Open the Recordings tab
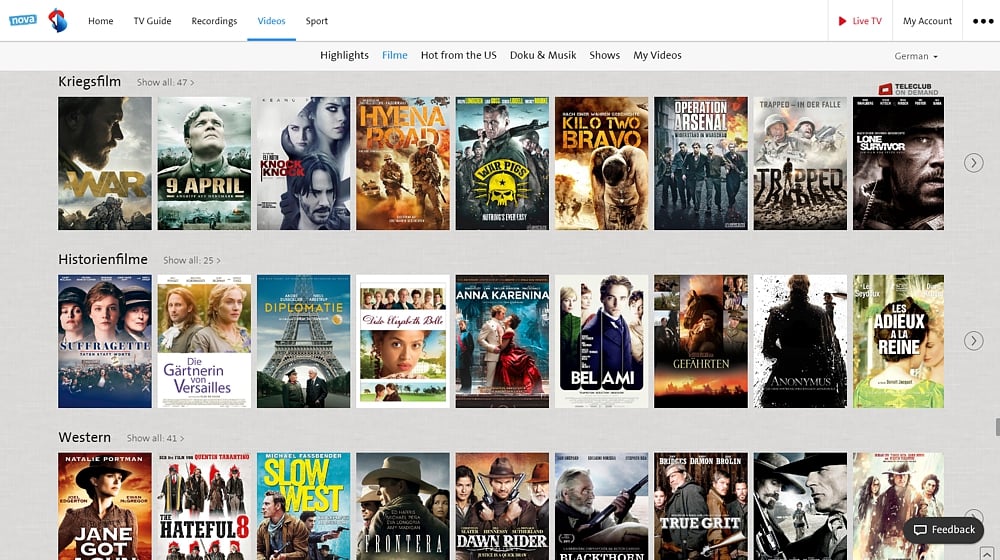The height and width of the screenshot is (560, 1000). 214,21
